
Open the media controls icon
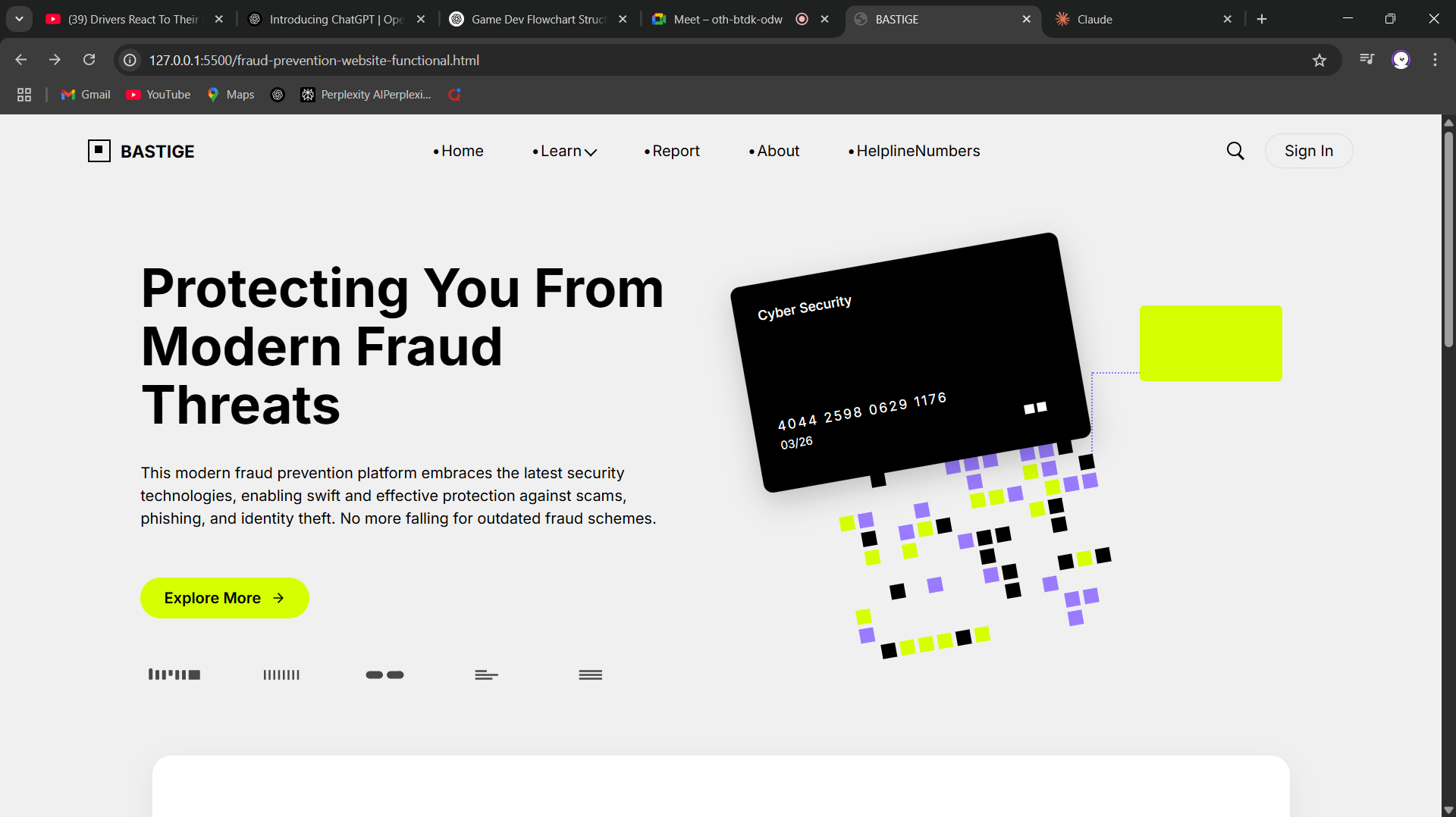(1367, 60)
